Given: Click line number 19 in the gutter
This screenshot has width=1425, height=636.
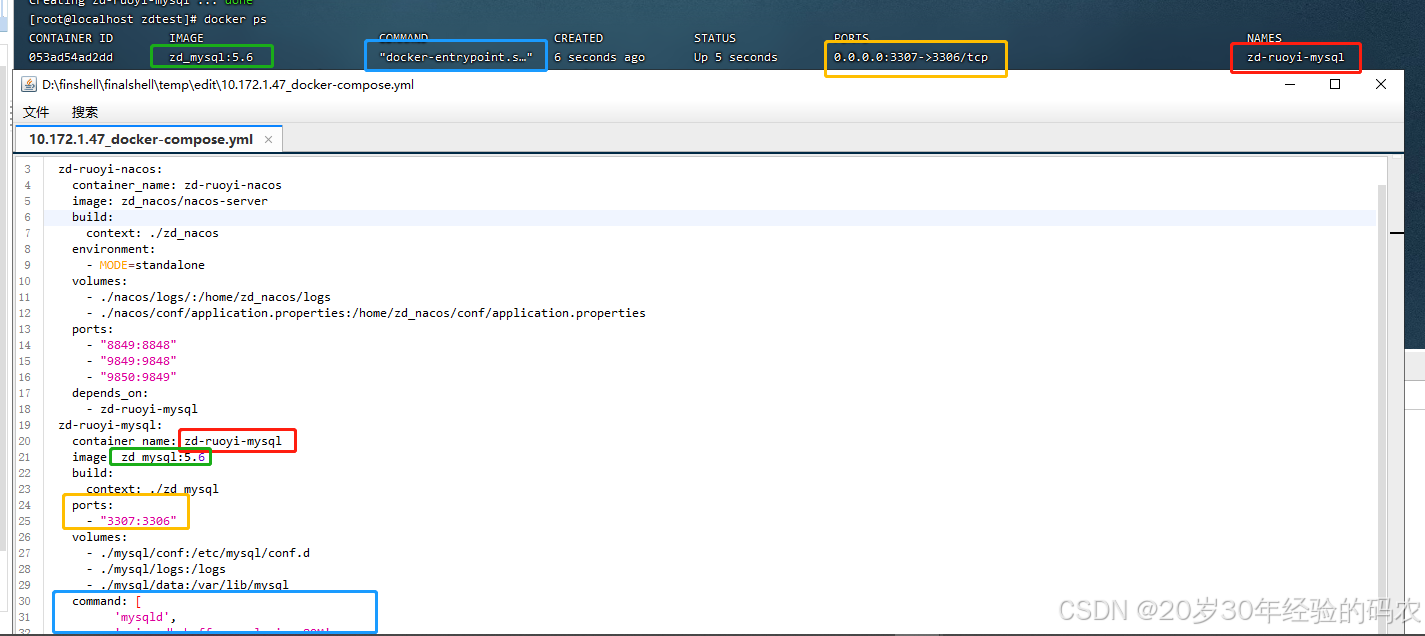Looking at the screenshot, I should tap(24, 425).
